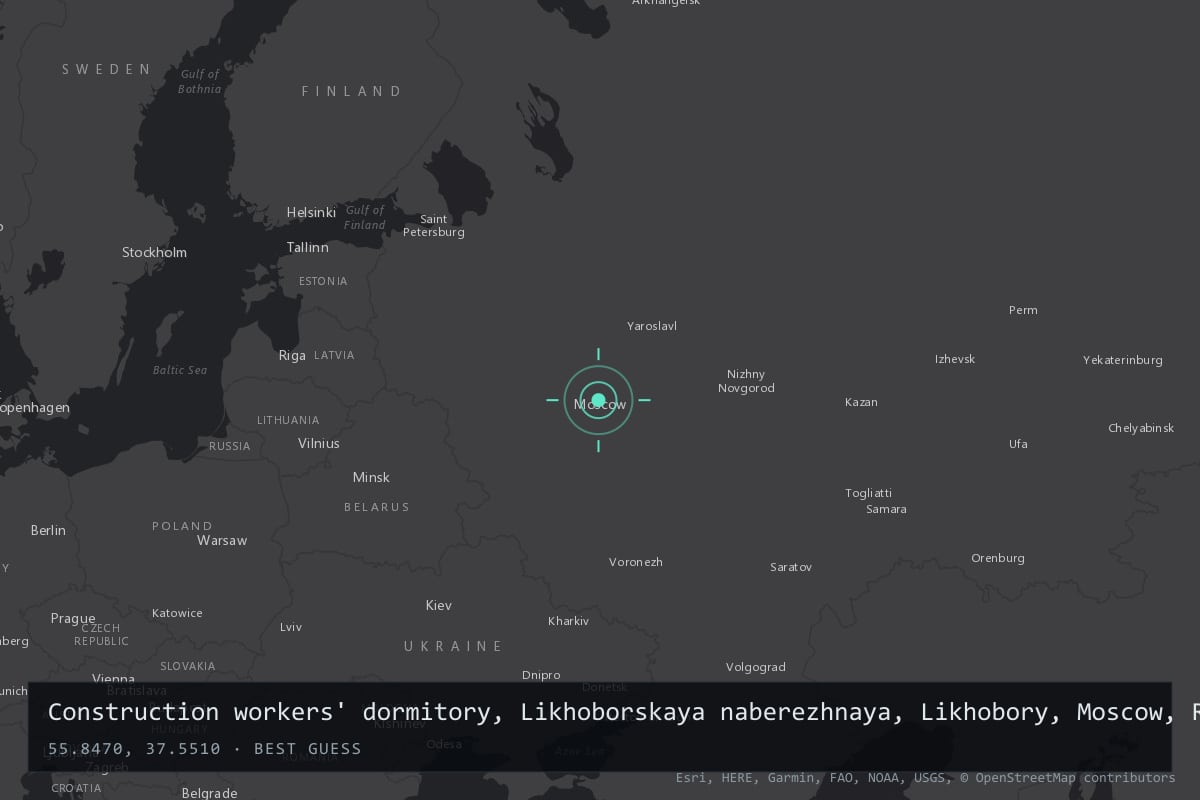Click the Belgrade label

[210, 793]
